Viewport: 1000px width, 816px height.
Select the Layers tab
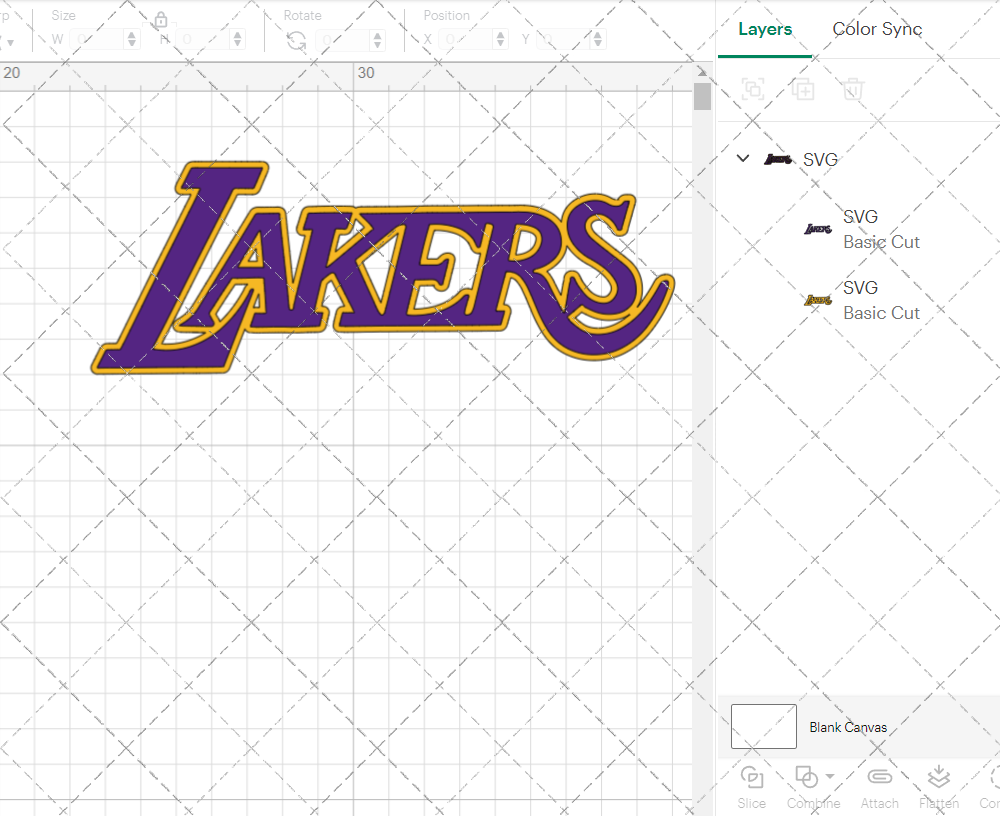click(764, 29)
